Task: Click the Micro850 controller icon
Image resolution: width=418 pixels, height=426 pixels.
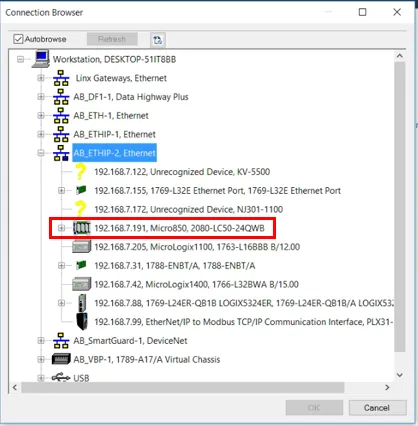Action: click(82, 228)
